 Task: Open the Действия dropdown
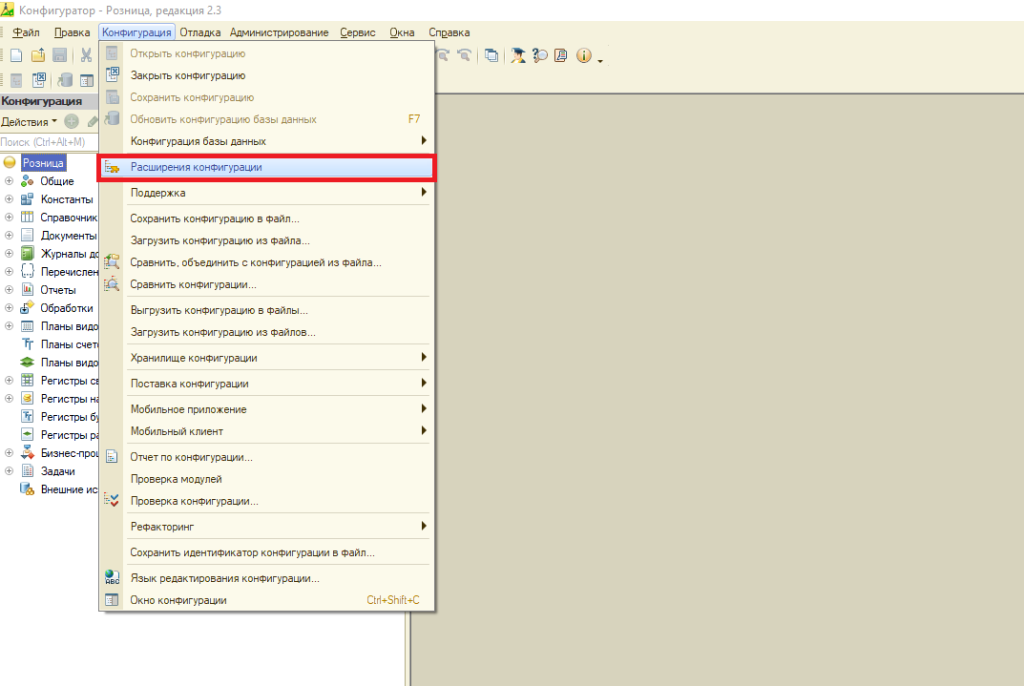click(29, 121)
